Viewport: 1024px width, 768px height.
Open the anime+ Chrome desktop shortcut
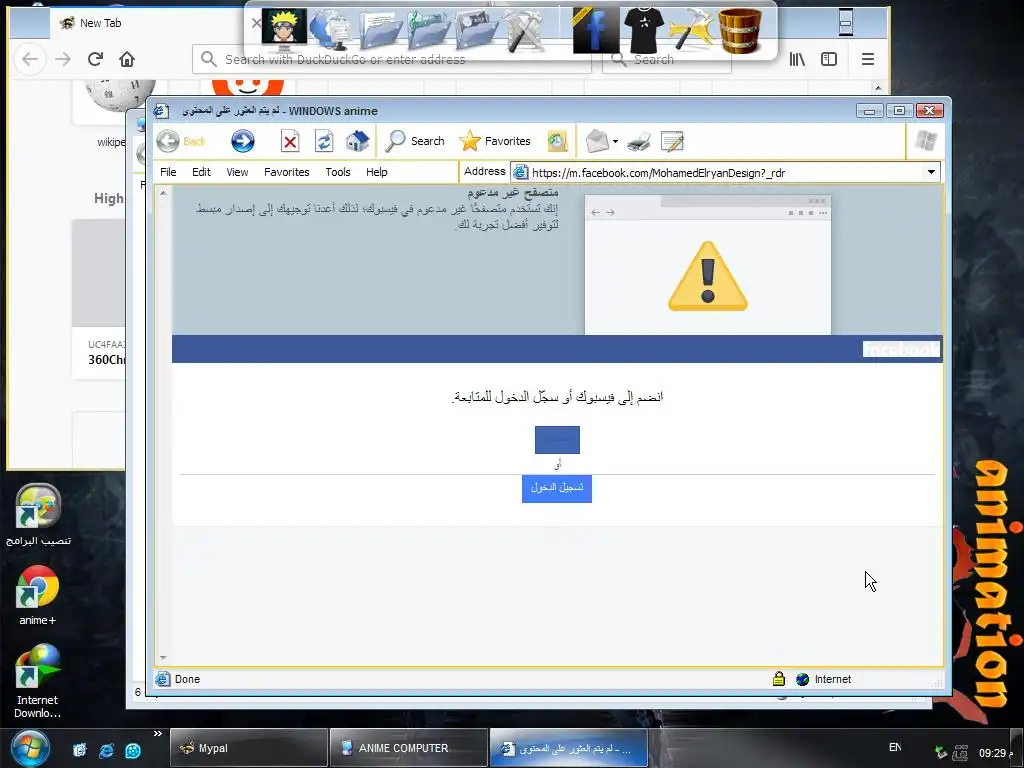(37, 596)
